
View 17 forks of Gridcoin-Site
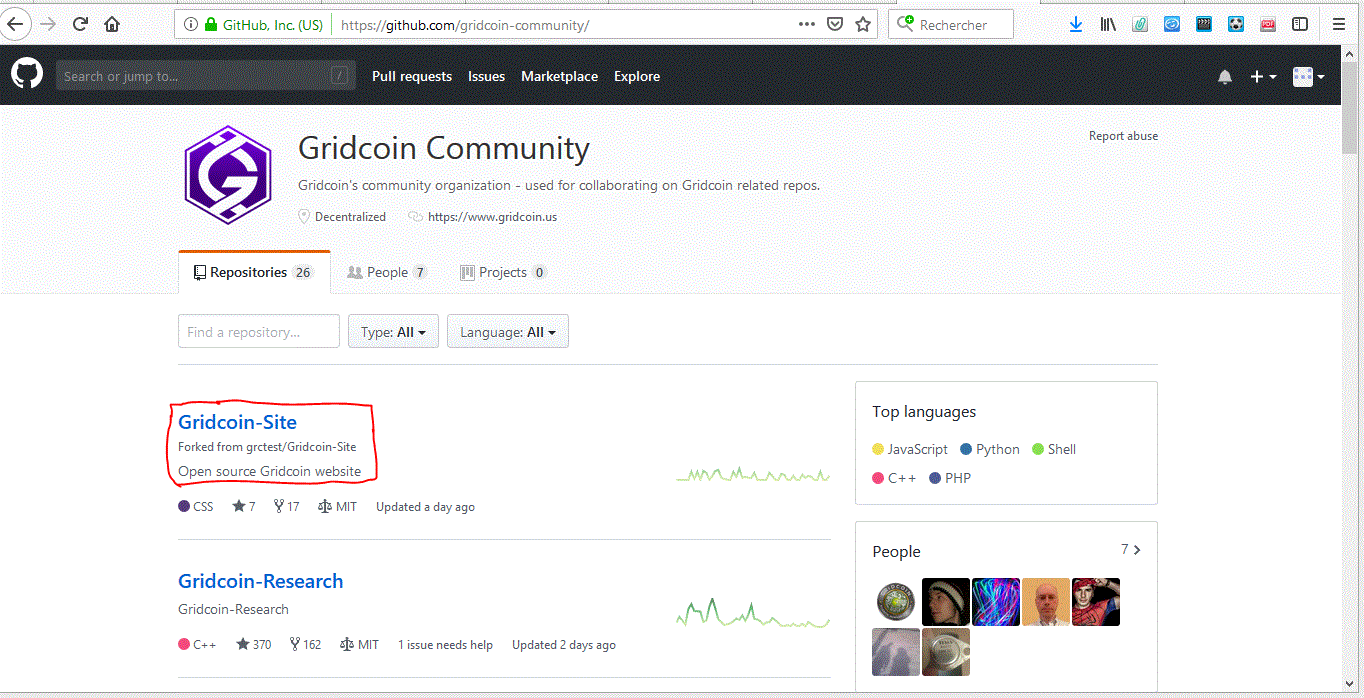point(287,507)
